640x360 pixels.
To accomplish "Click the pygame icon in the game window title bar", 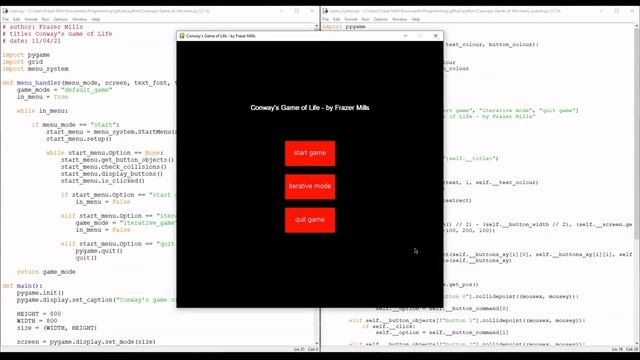I will (182, 36).
